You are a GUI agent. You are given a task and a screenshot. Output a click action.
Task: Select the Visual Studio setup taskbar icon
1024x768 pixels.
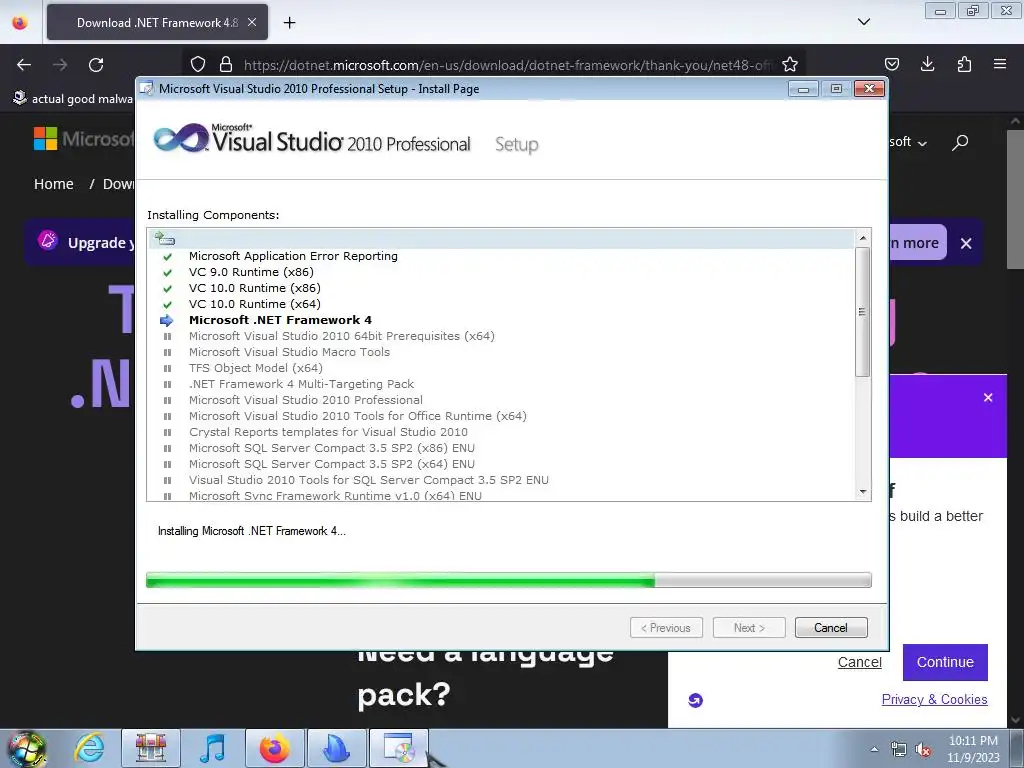[399, 748]
